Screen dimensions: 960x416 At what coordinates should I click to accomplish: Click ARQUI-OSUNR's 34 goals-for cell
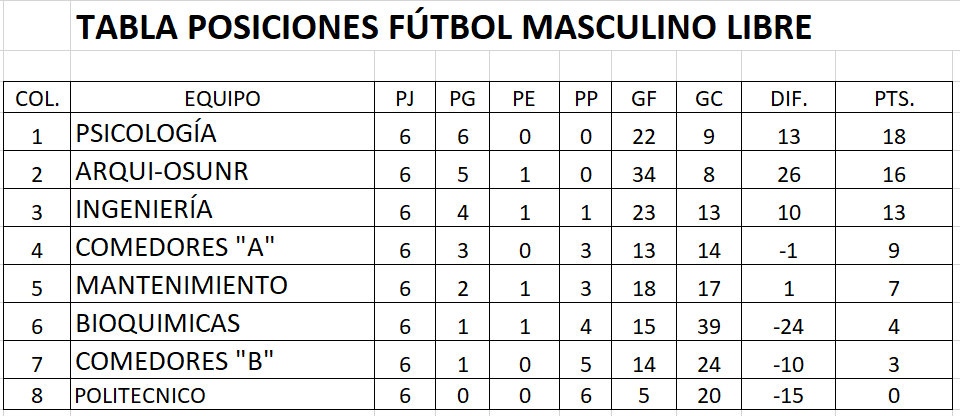[644, 170]
